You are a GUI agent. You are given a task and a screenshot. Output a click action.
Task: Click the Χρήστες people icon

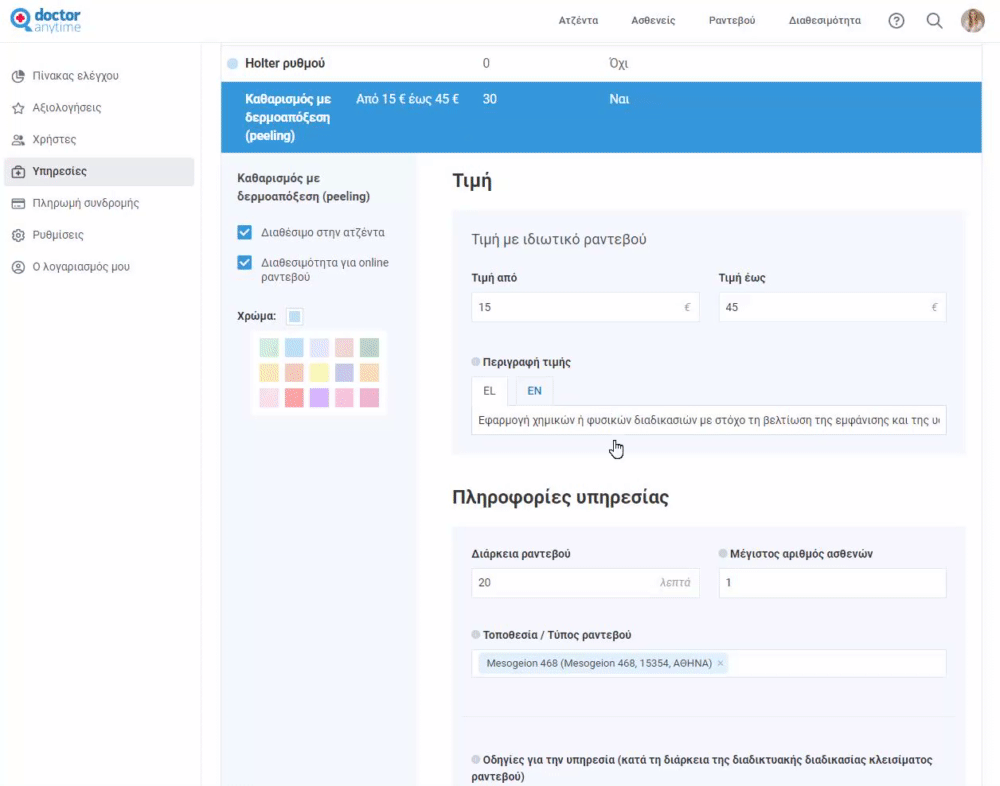point(18,140)
